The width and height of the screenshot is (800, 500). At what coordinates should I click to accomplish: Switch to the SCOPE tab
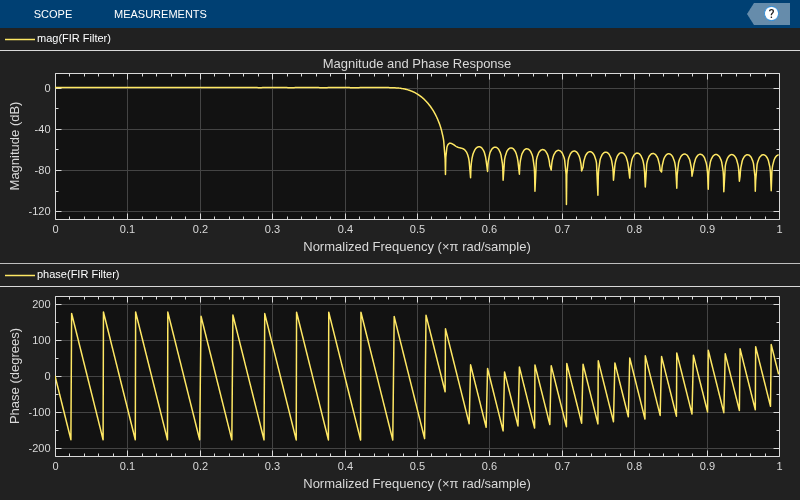click(53, 14)
